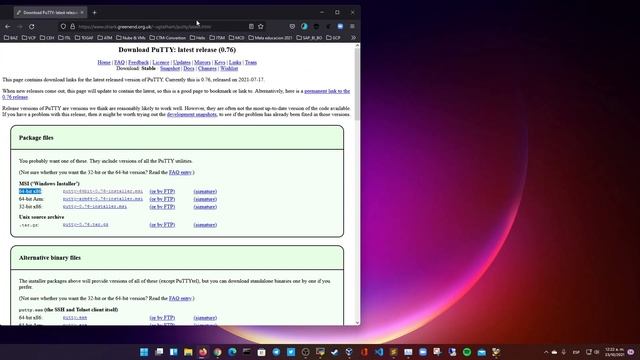Open the ITSM bookmarks folder
Screen dimensions: 640x360
(x=217, y=38)
